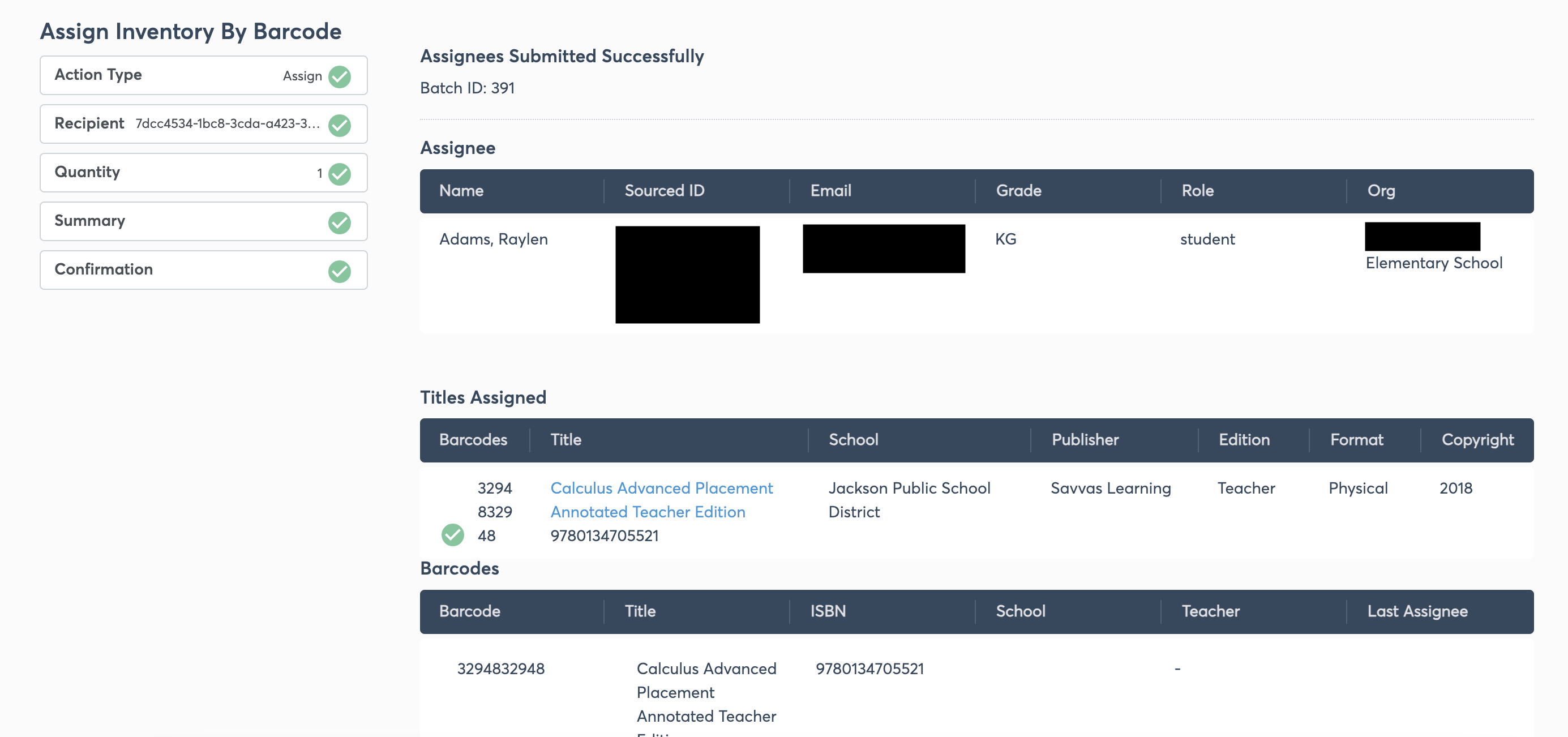Click the Confirmation step checkmark icon
1568x737 pixels.
point(340,271)
